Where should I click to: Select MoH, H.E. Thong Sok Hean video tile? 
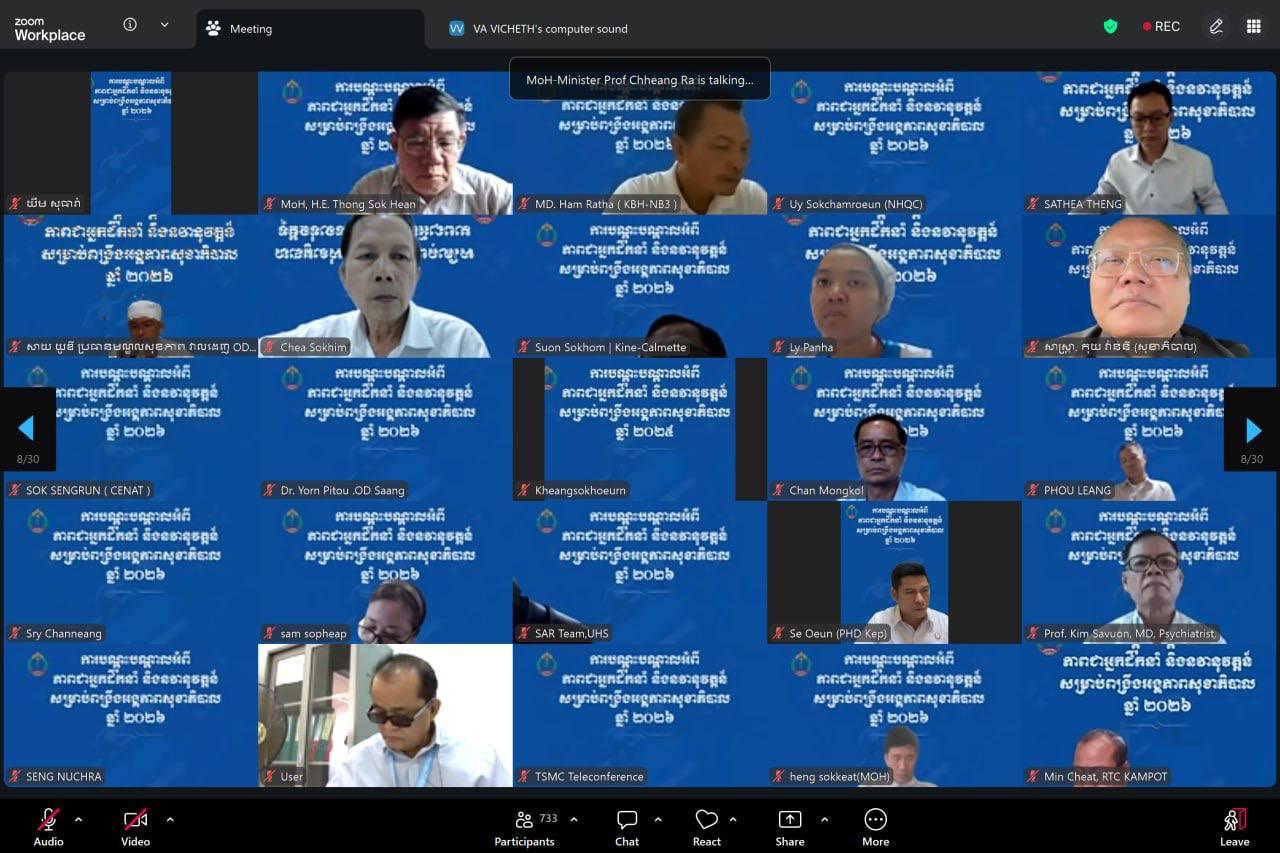[385, 143]
